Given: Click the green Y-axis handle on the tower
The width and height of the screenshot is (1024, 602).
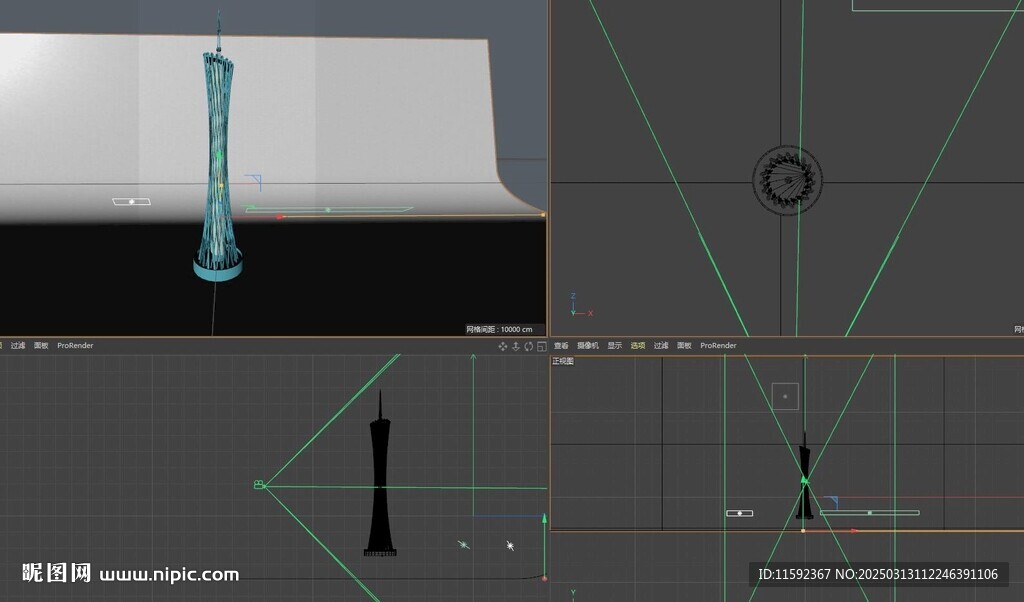Looking at the screenshot, I should [219, 155].
